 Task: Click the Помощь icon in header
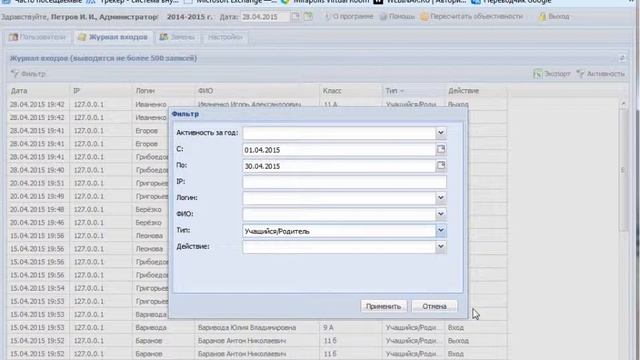pos(383,17)
